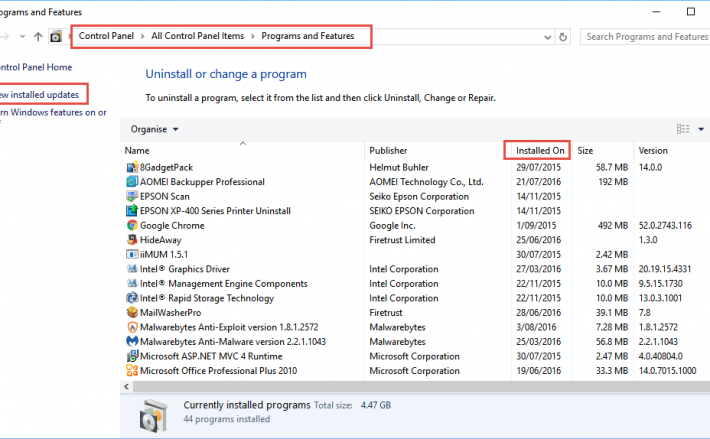This screenshot has width=710, height=439.
Task: Click the Microsoft Office Professional Plus icon
Action: click(132, 371)
